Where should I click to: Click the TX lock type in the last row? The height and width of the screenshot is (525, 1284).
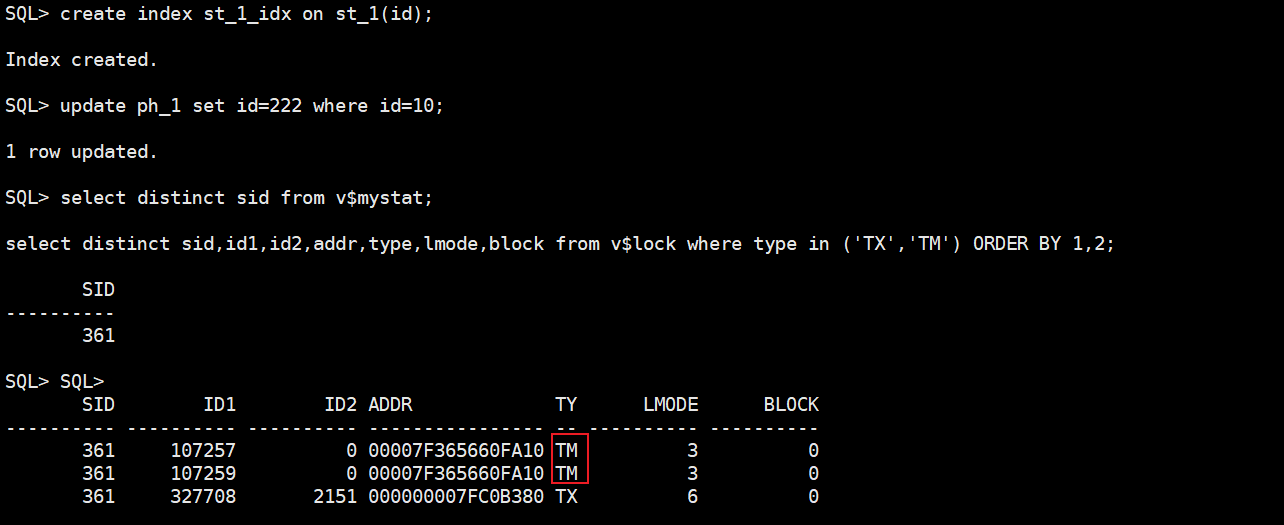point(566,496)
